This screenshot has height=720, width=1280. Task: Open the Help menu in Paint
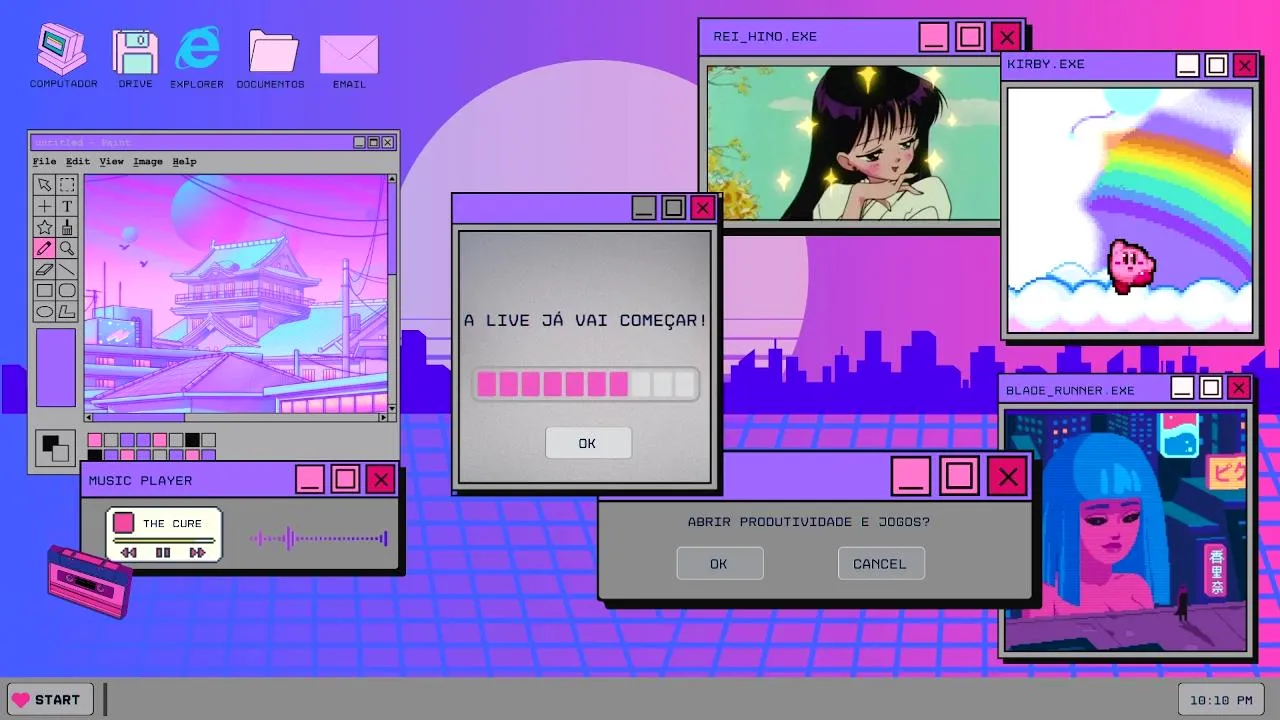(x=184, y=161)
